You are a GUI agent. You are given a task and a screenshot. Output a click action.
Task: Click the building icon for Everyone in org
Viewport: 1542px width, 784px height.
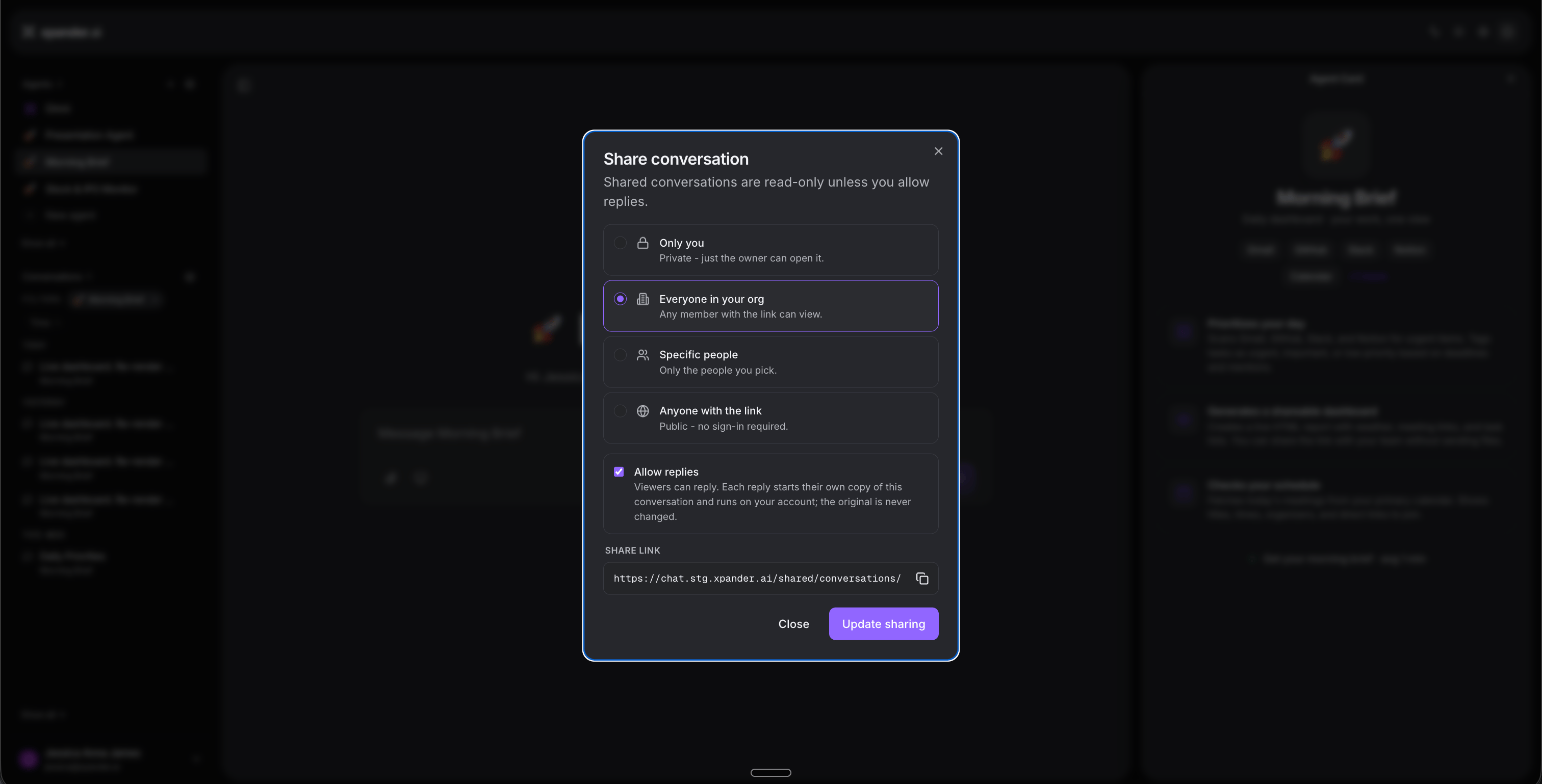pyautogui.click(x=643, y=299)
